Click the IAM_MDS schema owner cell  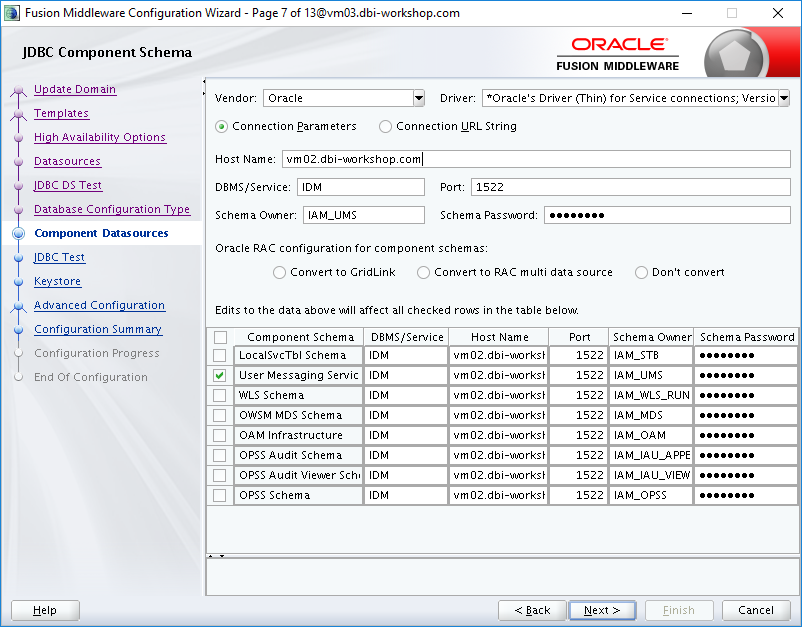651,415
